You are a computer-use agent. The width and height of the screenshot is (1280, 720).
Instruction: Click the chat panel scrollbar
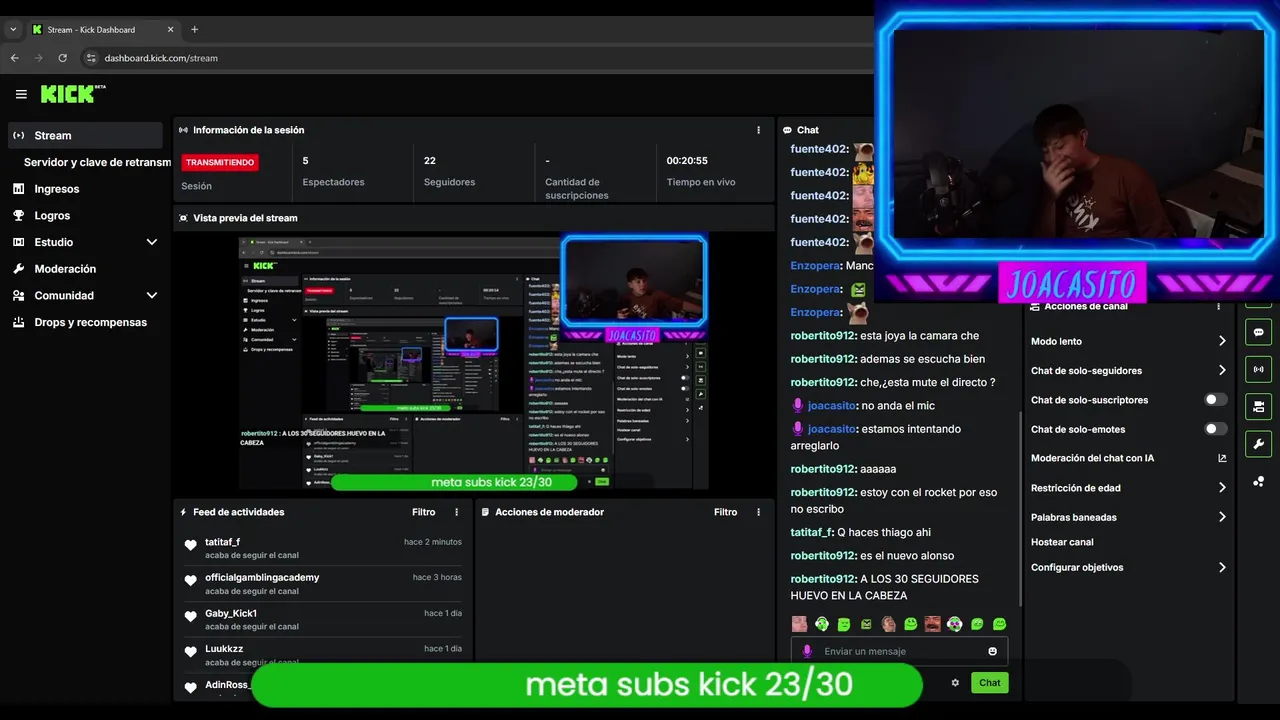[1020, 508]
